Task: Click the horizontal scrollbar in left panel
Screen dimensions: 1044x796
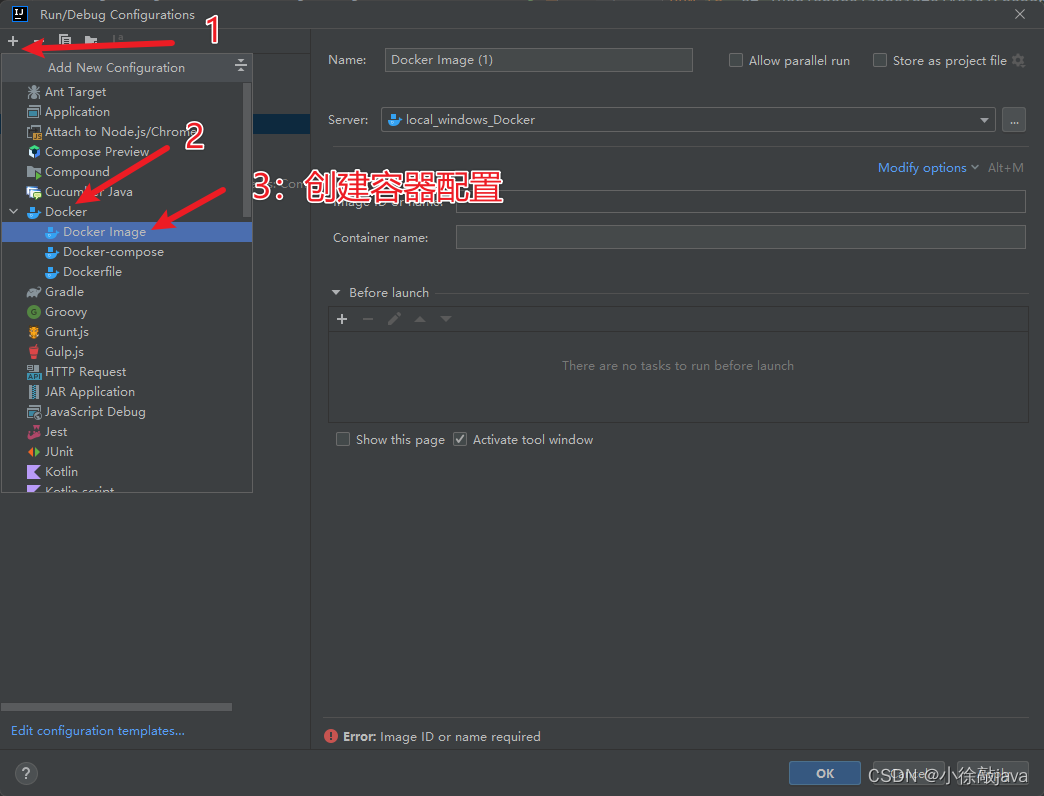Action: coord(117,707)
